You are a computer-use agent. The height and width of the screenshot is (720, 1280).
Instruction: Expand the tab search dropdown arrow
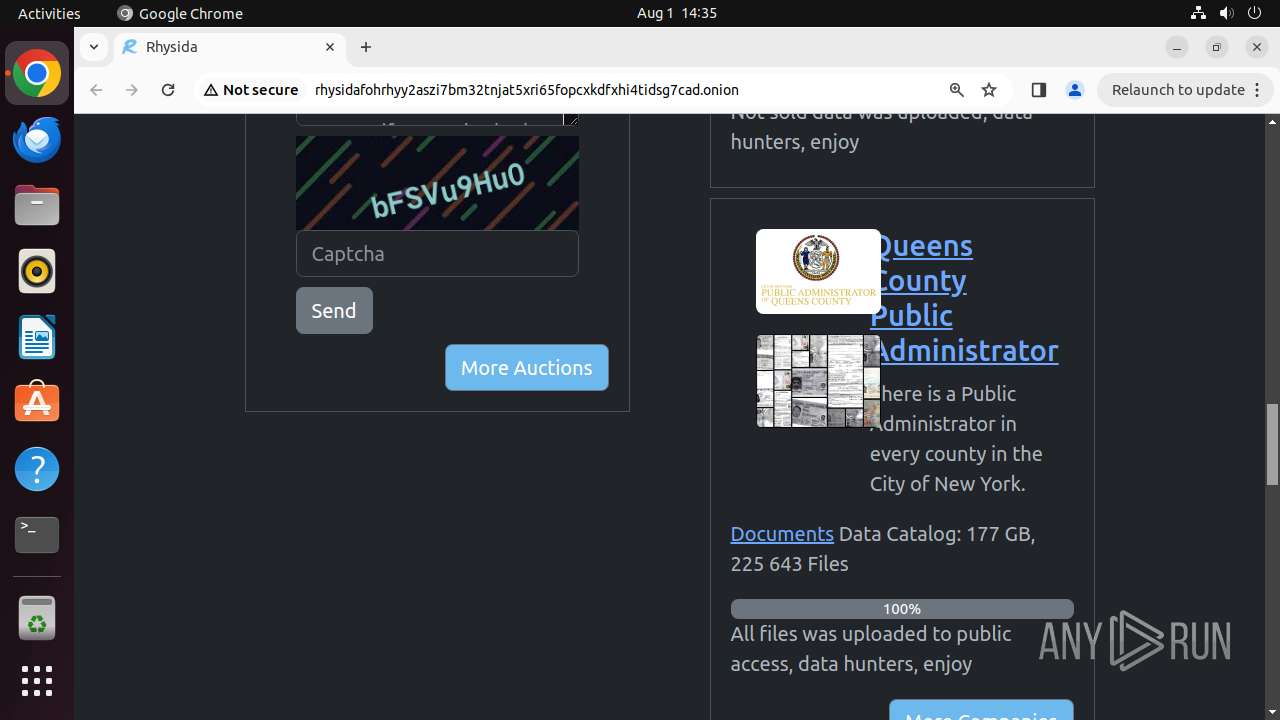pyautogui.click(x=93, y=47)
